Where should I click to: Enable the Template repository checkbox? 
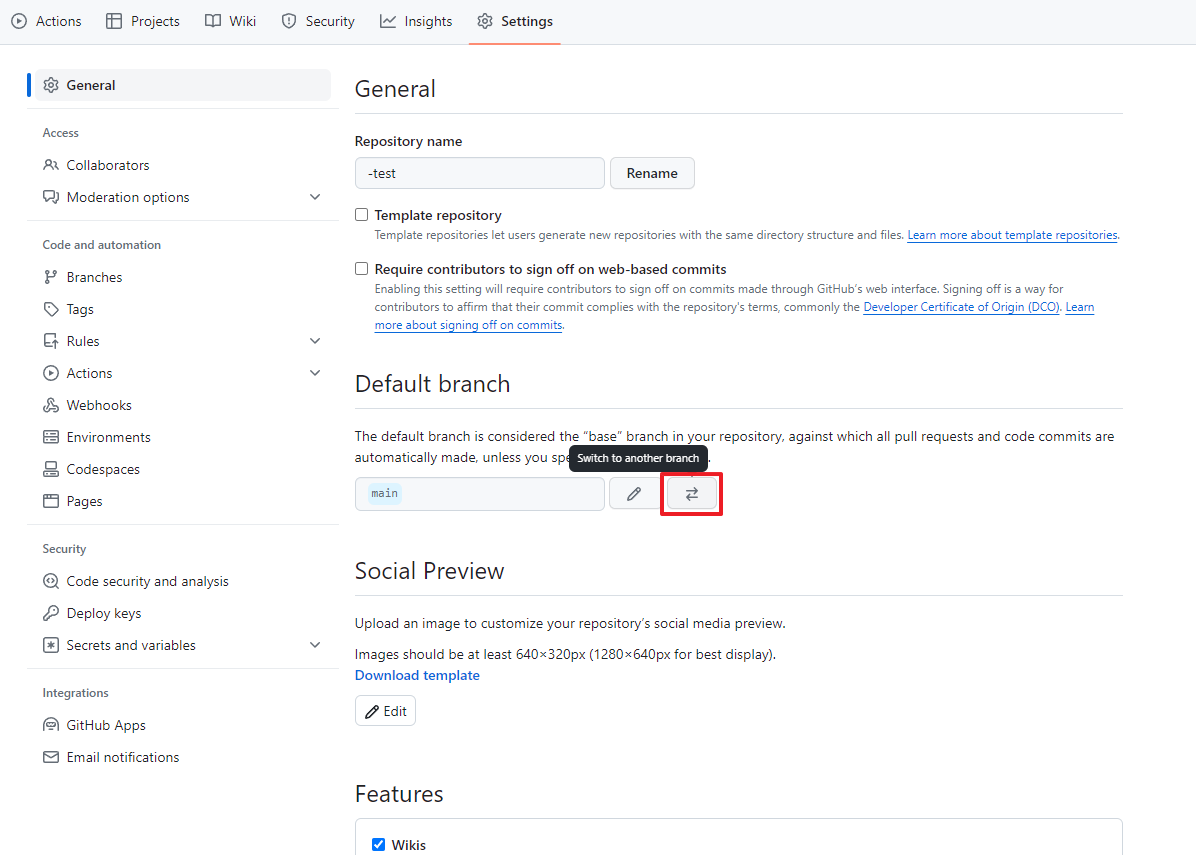pos(362,215)
